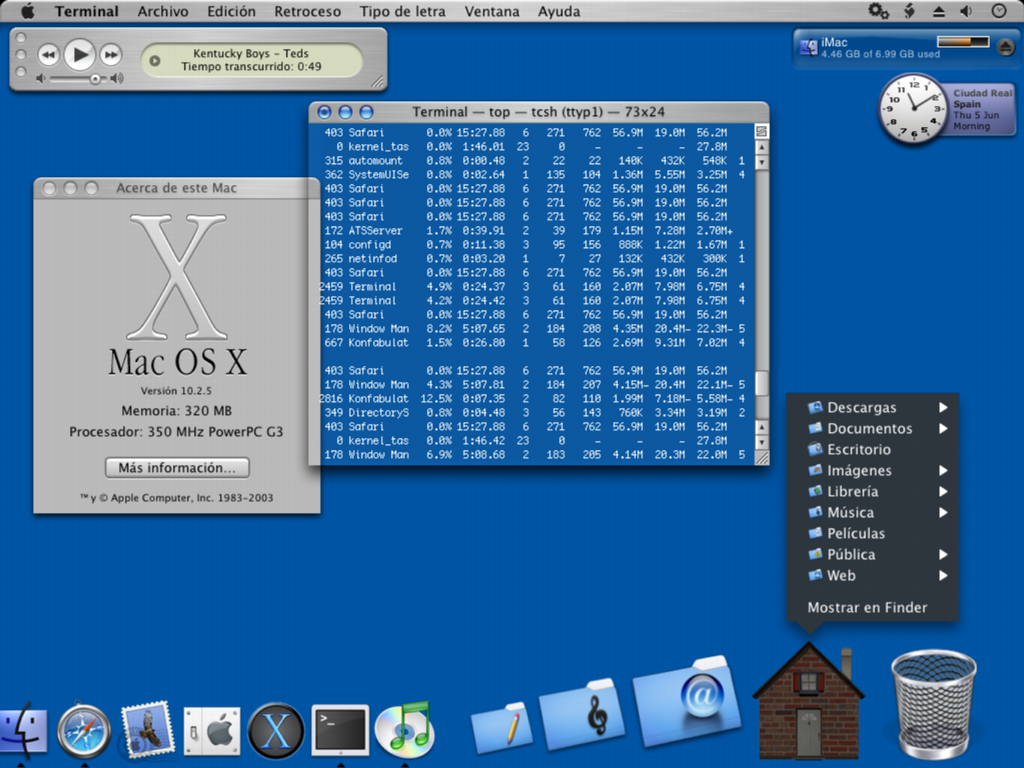Click the black X icon in Dock

[x=276, y=731]
